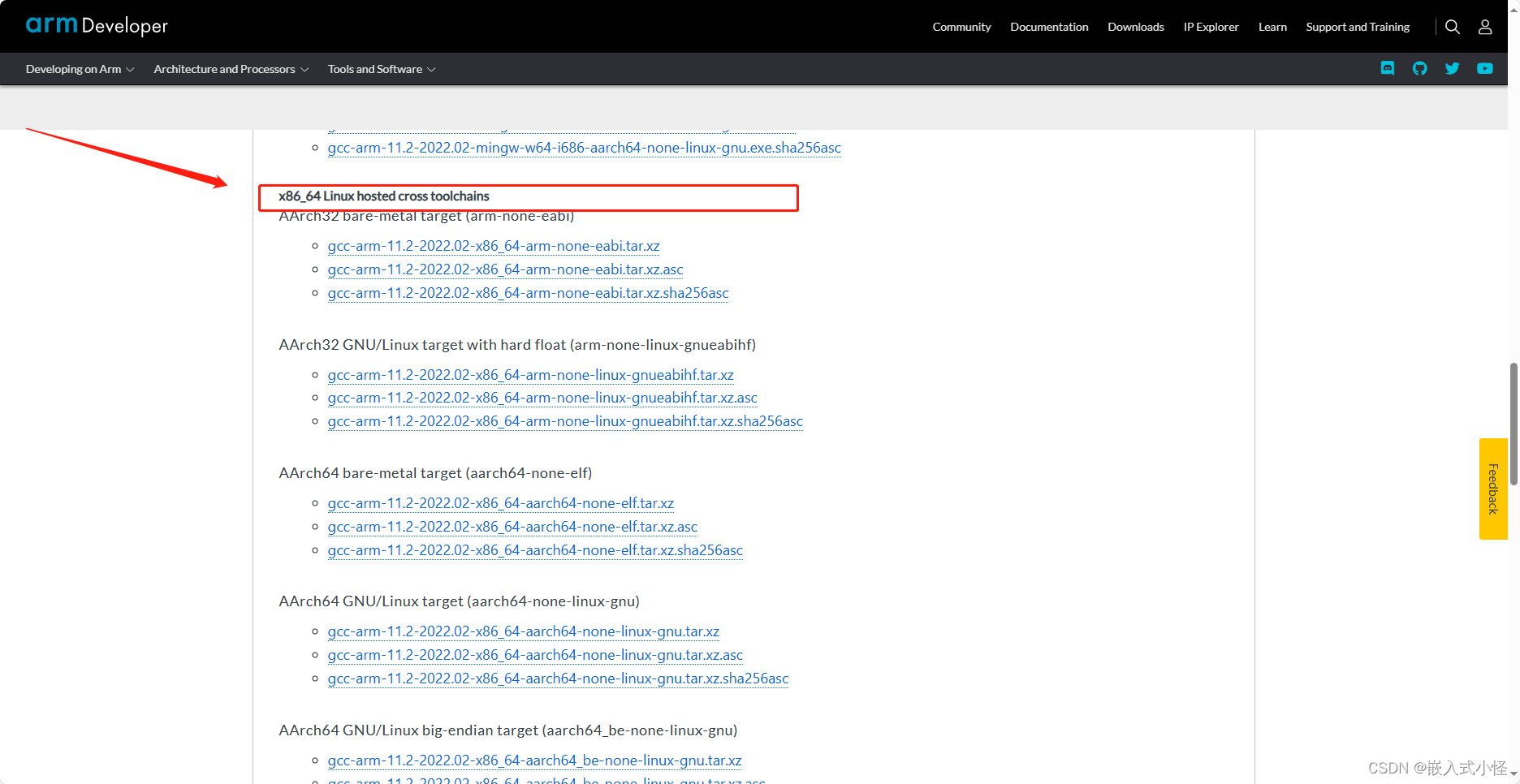Select the x86_64 Linux hosted cross toolchains heading

pos(383,196)
